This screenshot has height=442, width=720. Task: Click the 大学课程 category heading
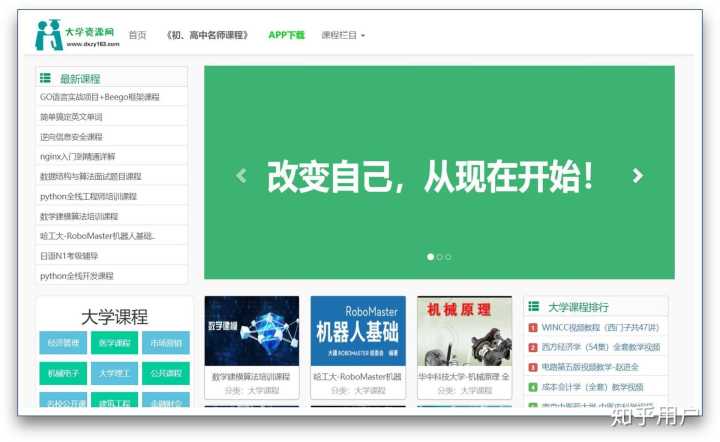tap(114, 317)
